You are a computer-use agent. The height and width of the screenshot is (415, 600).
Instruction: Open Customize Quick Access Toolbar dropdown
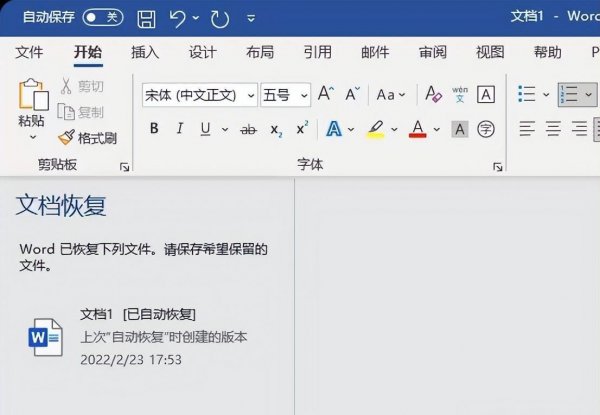click(x=251, y=18)
